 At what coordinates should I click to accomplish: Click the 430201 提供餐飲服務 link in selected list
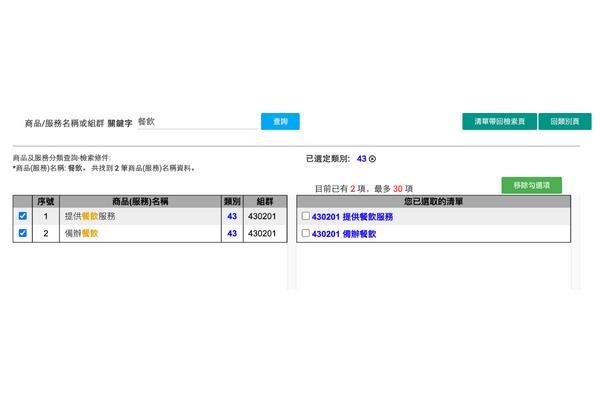click(x=352, y=216)
